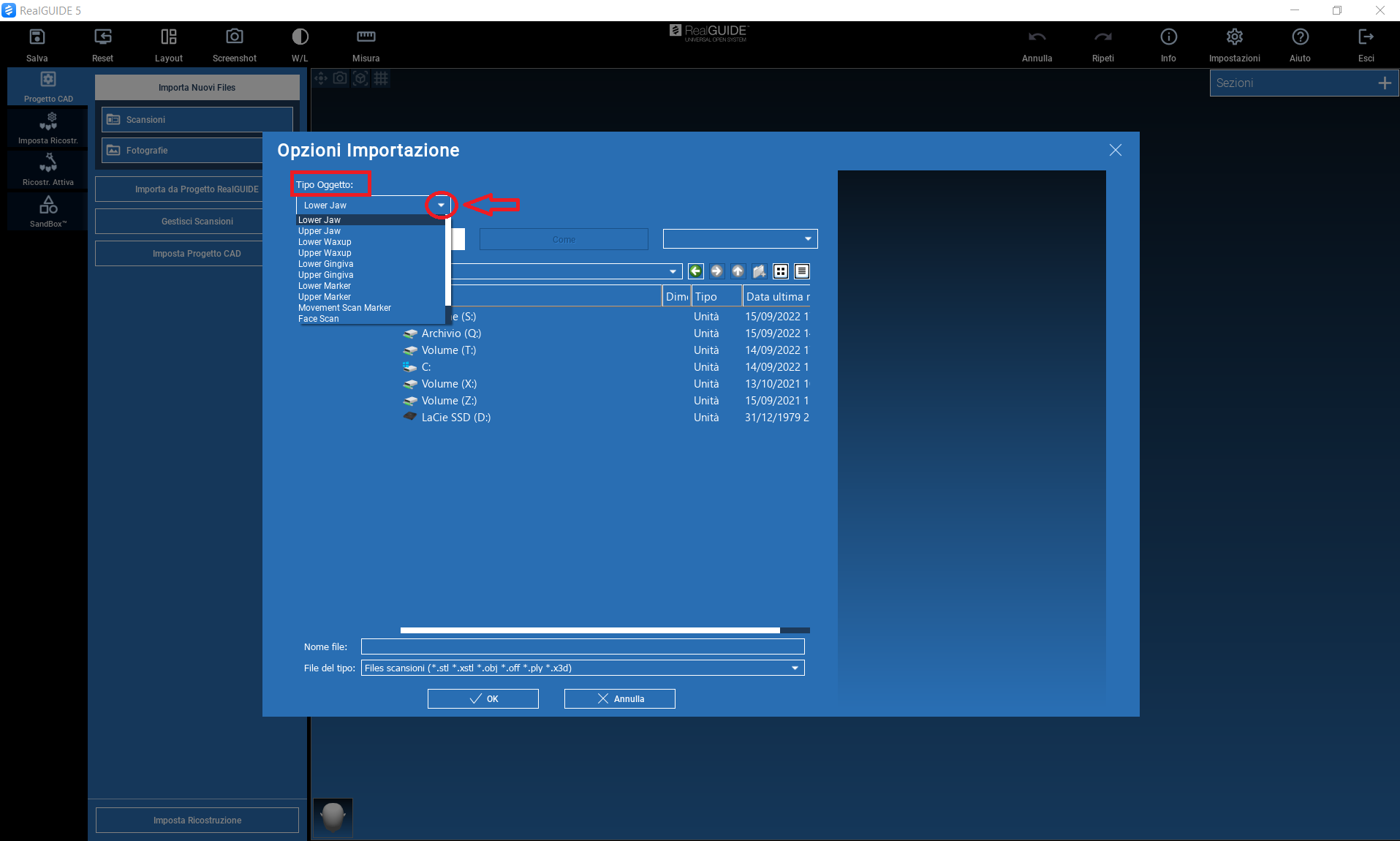Switch file browser to detail list view
This screenshot has height=841, width=1400.
802,271
